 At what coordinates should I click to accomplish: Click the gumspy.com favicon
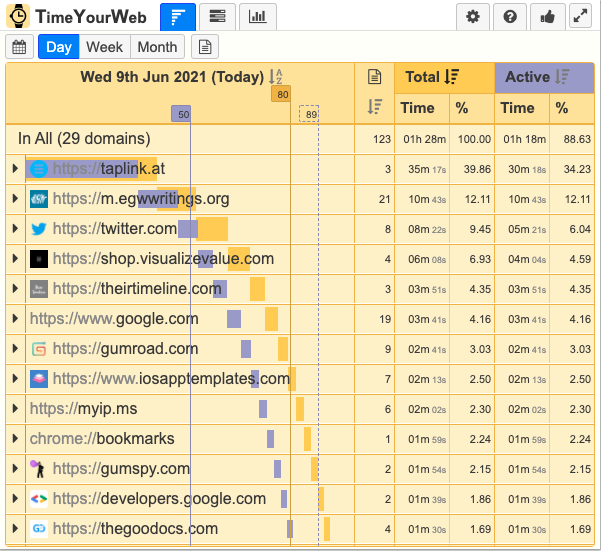click(38, 469)
